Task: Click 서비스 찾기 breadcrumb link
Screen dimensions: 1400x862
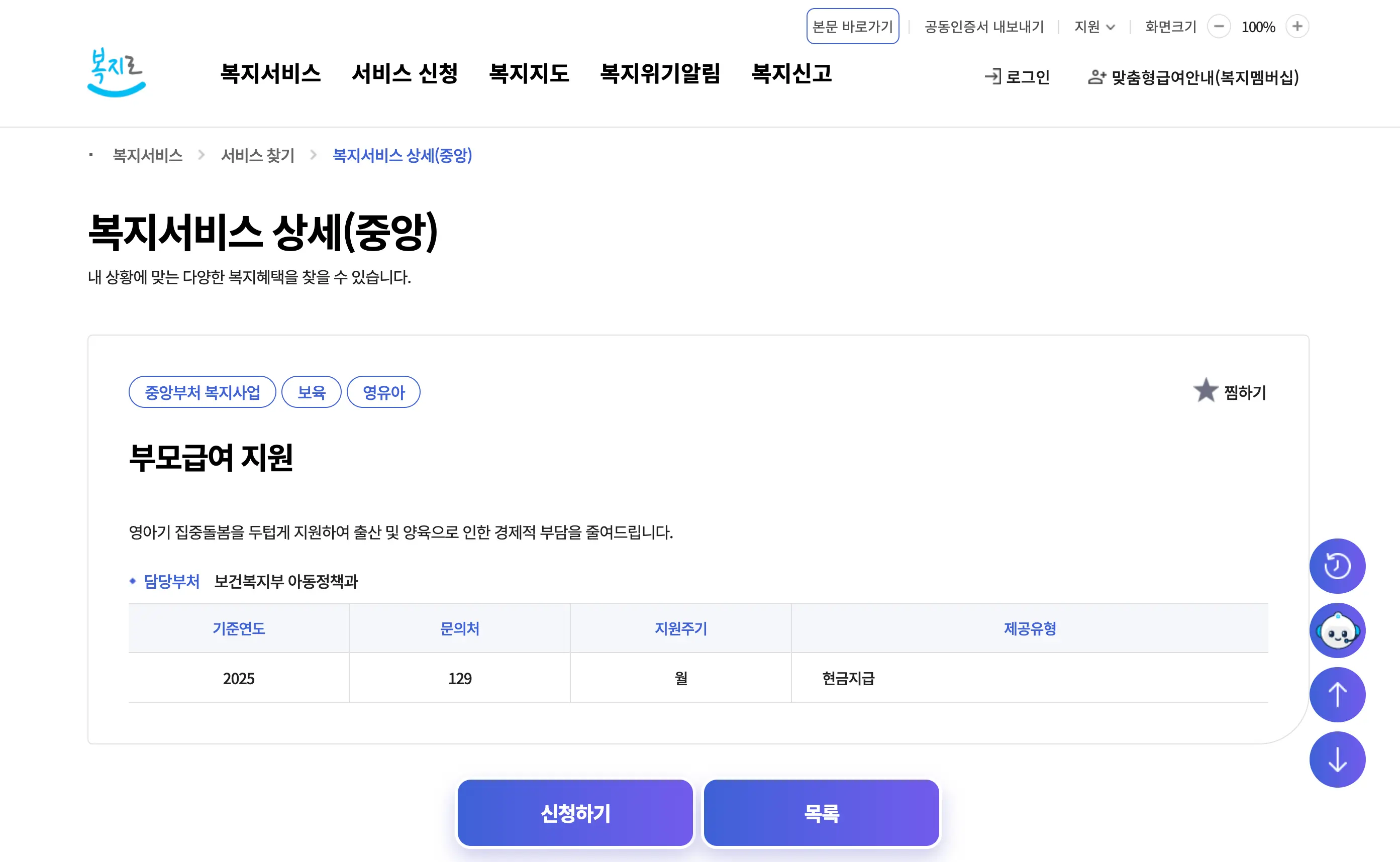Action: coord(258,155)
